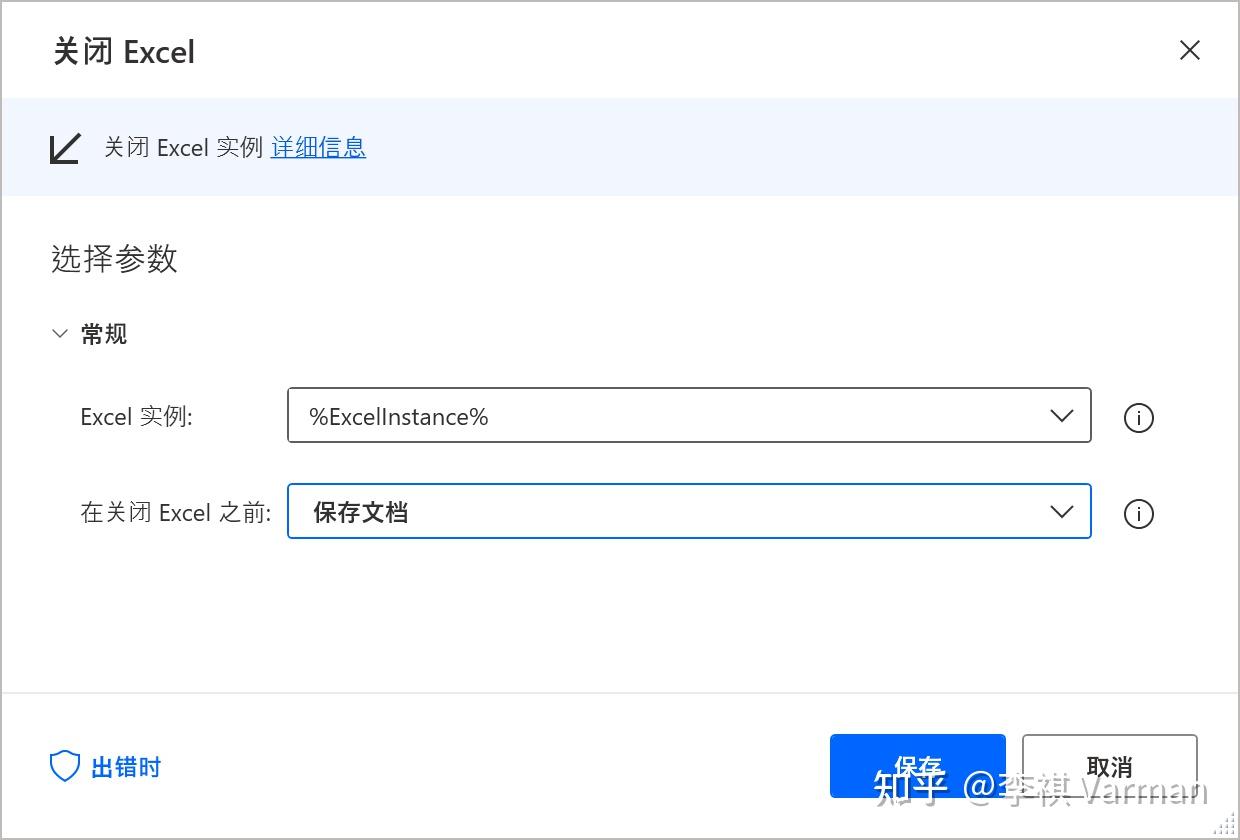Click the chevron arrow on the instance combo box

coord(1061,415)
